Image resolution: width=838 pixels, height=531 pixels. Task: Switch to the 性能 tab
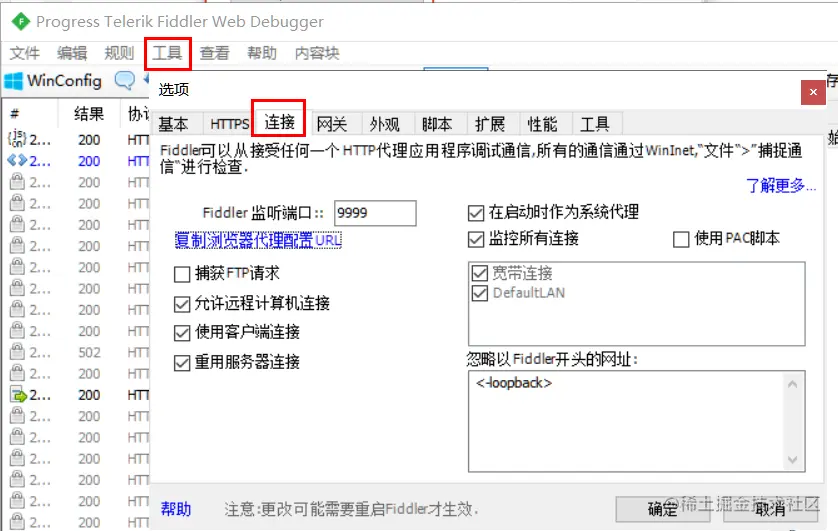pyautogui.click(x=542, y=124)
